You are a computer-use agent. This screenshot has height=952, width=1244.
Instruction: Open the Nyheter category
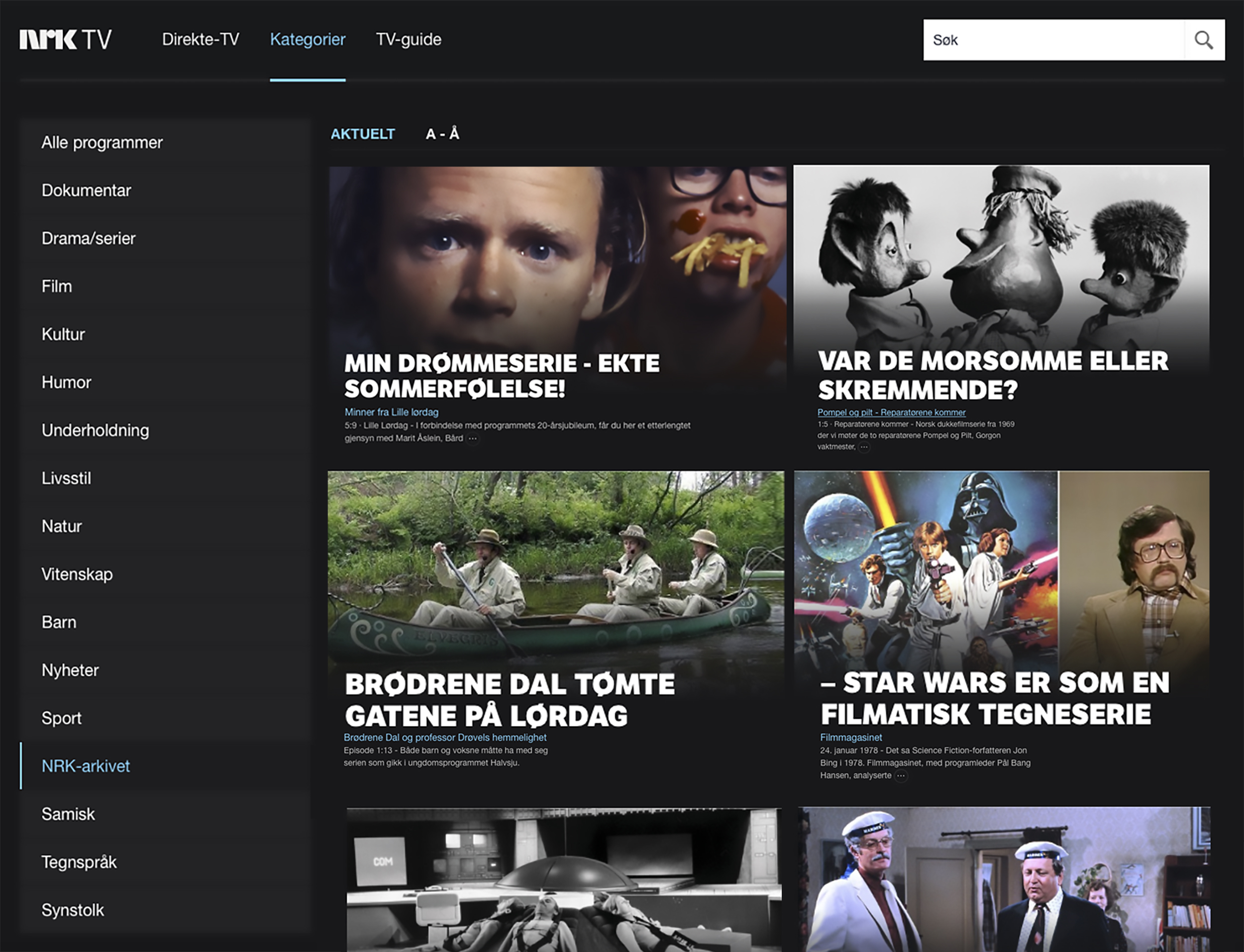pos(166,670)
